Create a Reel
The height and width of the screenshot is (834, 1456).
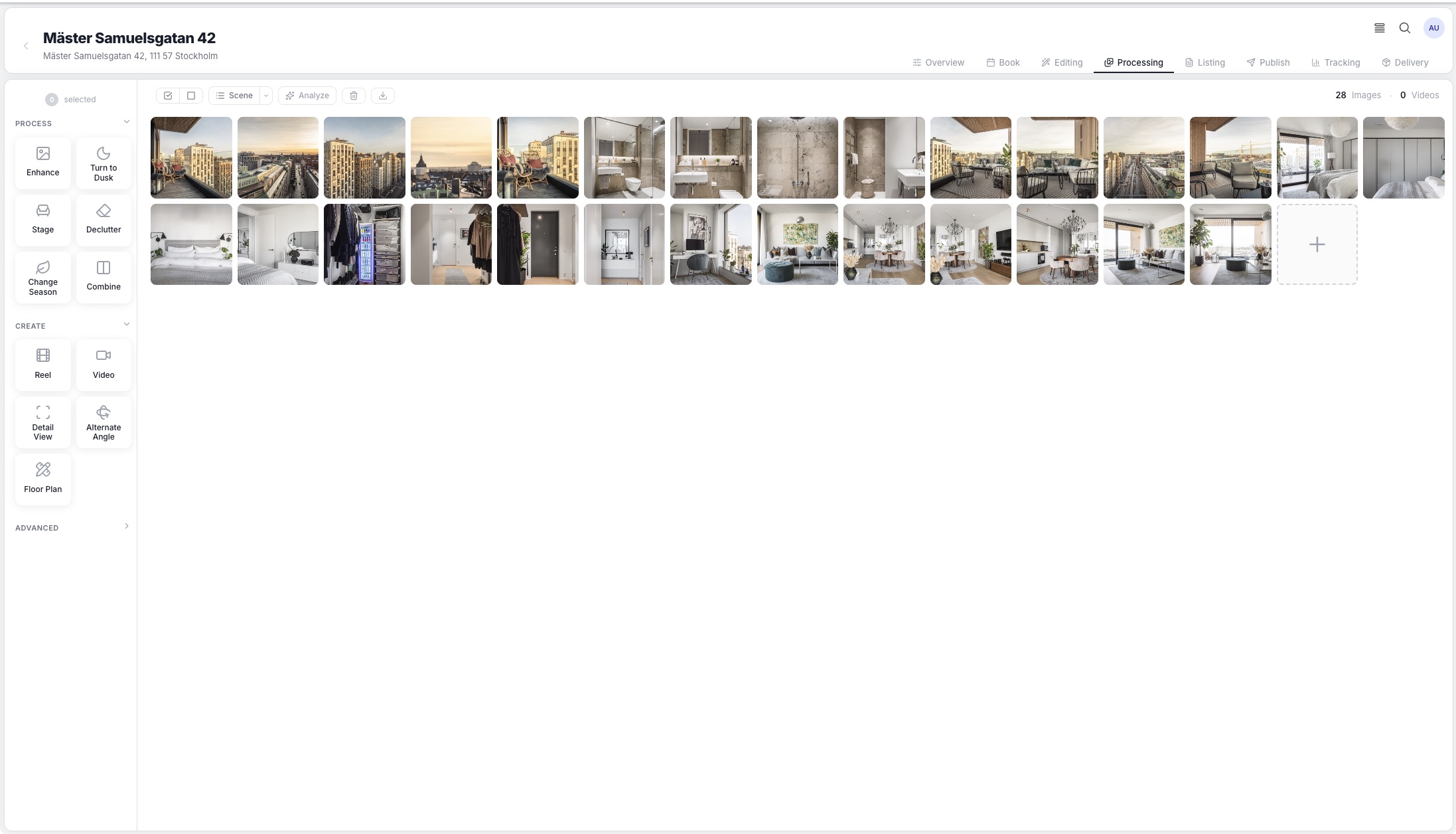[x=43, y=365]
